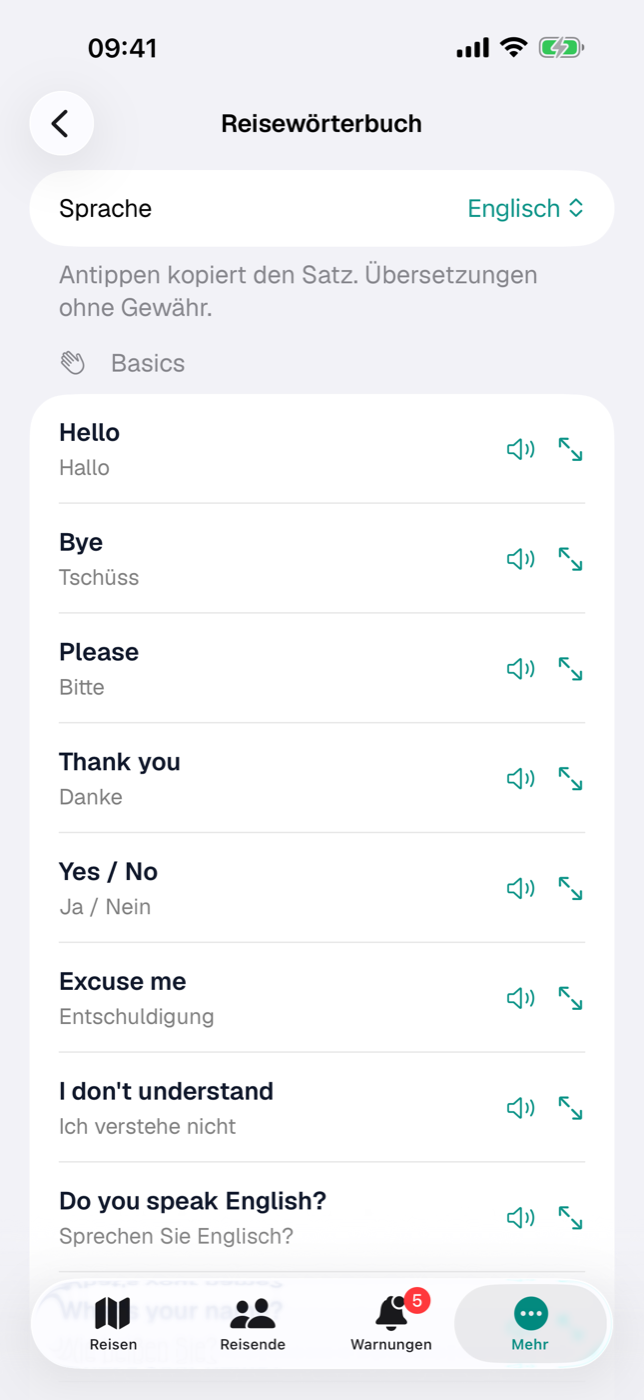The width and height of the screenshot is (644, 1400).
Task: Select the Mehr tab
Action: [x=530, y=1324]
